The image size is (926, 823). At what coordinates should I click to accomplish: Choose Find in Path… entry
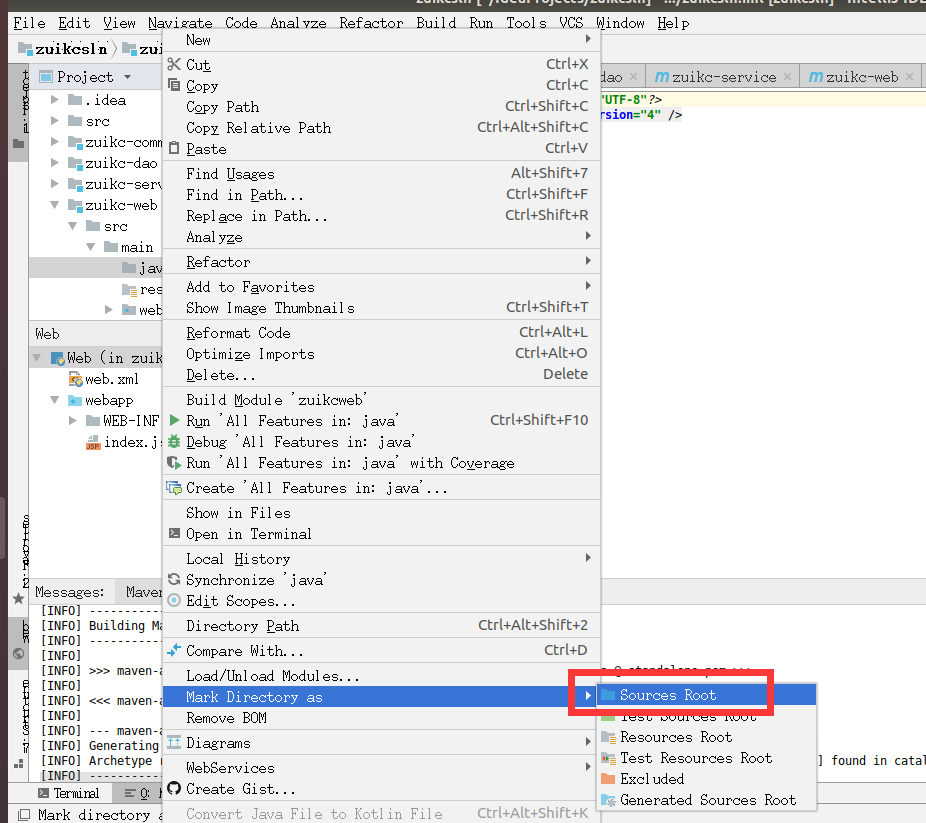382,195
